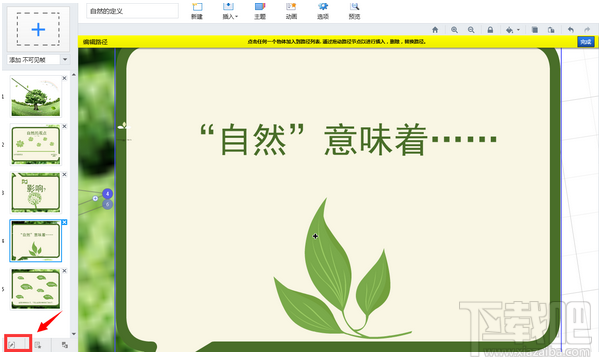Toggle the lock canvas icon

tap(490, 30)
